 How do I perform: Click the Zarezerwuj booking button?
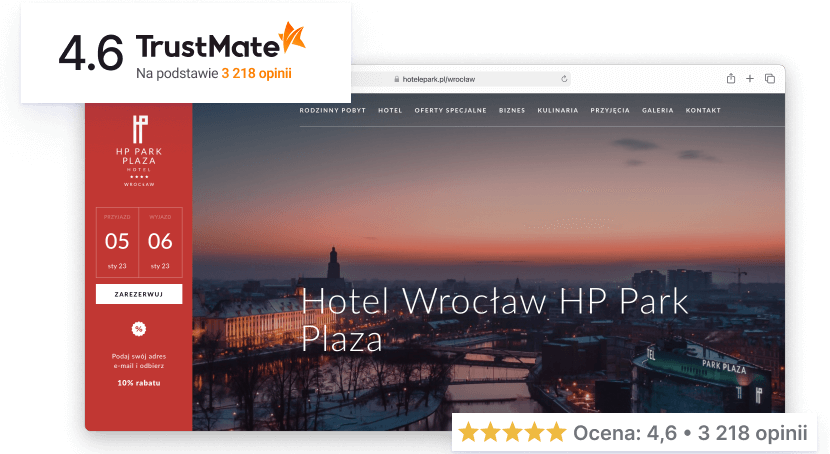[x=139, y=294]
